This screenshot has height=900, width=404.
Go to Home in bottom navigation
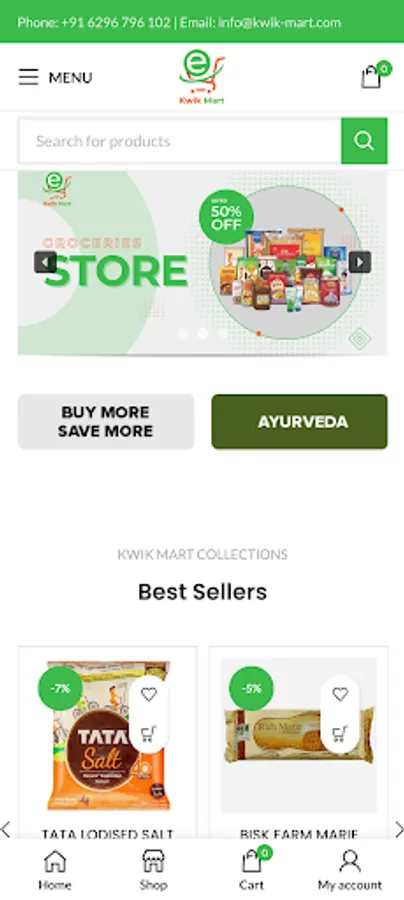[x=55, y=870]
